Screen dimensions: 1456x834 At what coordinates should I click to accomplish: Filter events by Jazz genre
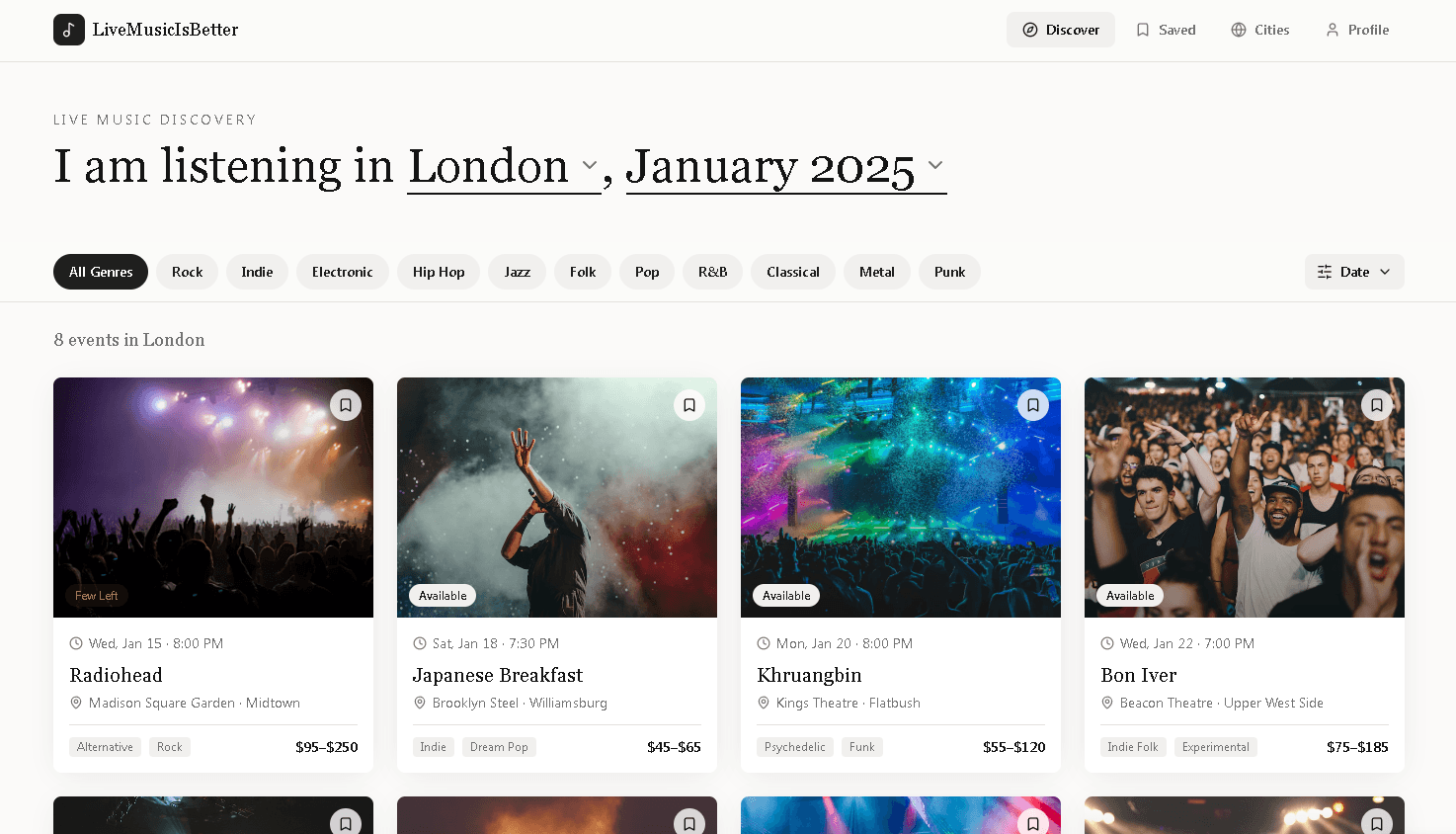(x=518, y=272)
